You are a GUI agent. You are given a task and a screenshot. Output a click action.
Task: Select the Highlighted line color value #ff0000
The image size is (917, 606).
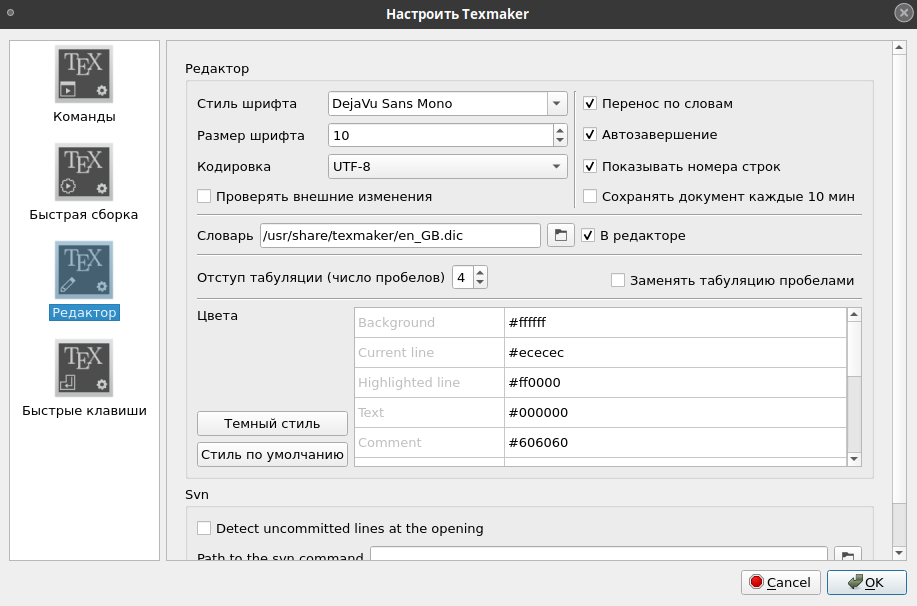[x=675, y=383]
